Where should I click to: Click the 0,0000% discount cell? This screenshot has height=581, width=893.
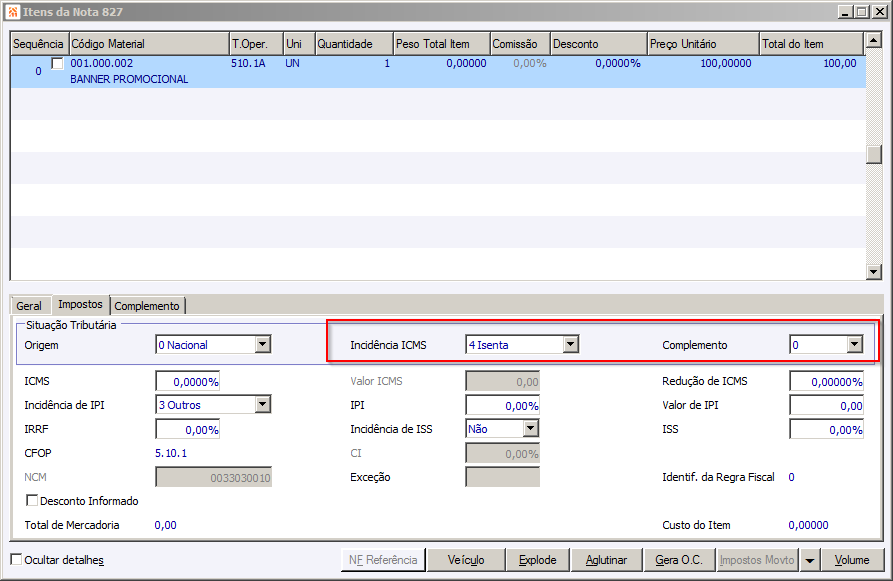[x=617, y=63]
